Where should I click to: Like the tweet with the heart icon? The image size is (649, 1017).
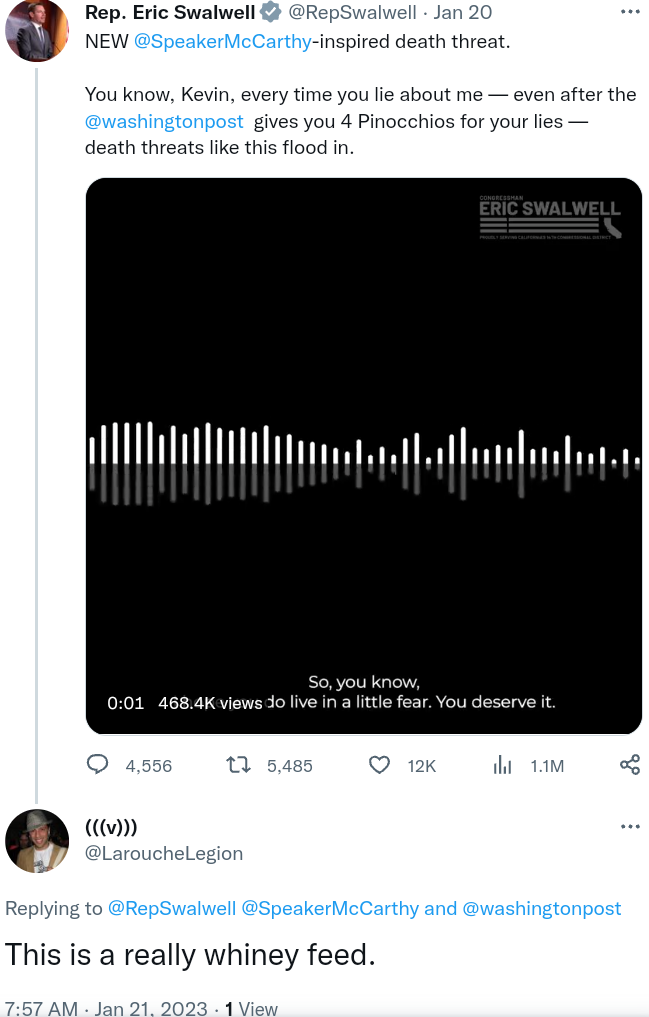click(x=379, y=765)
